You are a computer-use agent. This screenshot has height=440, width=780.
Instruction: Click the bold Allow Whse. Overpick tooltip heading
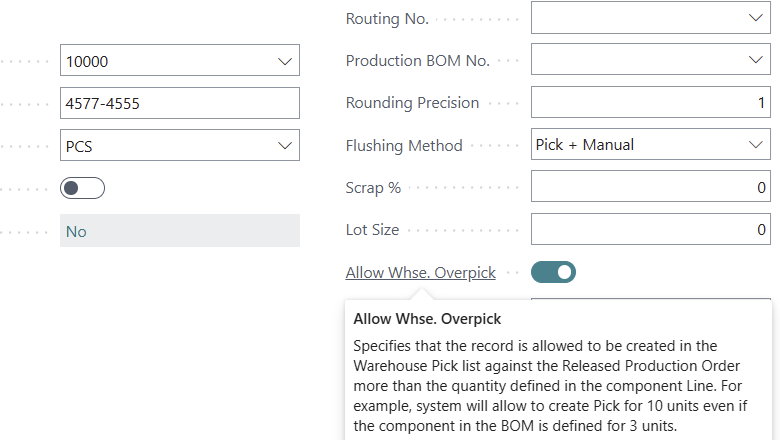tap(427, 319)
